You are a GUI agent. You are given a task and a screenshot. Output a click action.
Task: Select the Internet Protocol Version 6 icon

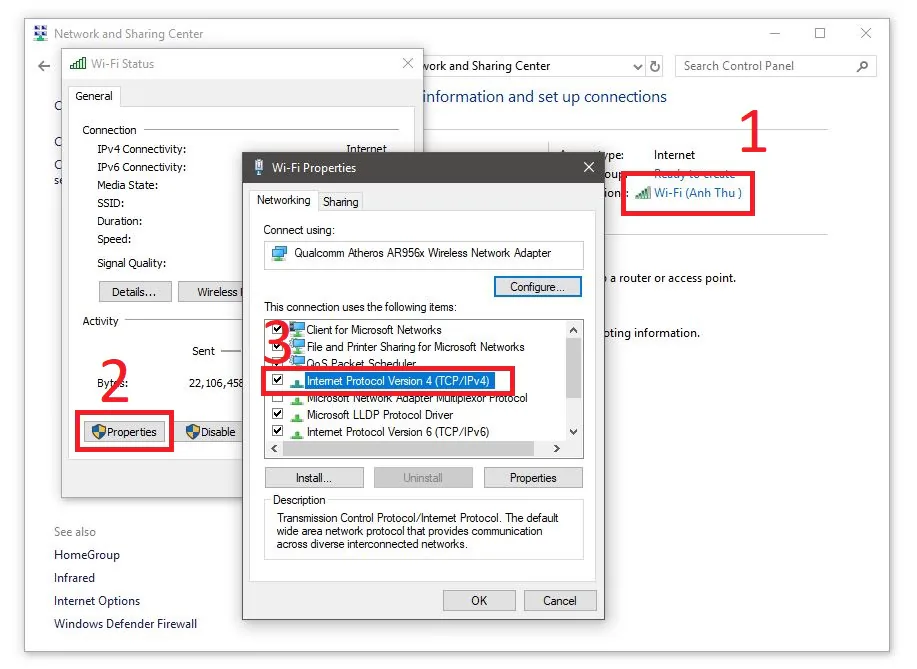point(297,433)
